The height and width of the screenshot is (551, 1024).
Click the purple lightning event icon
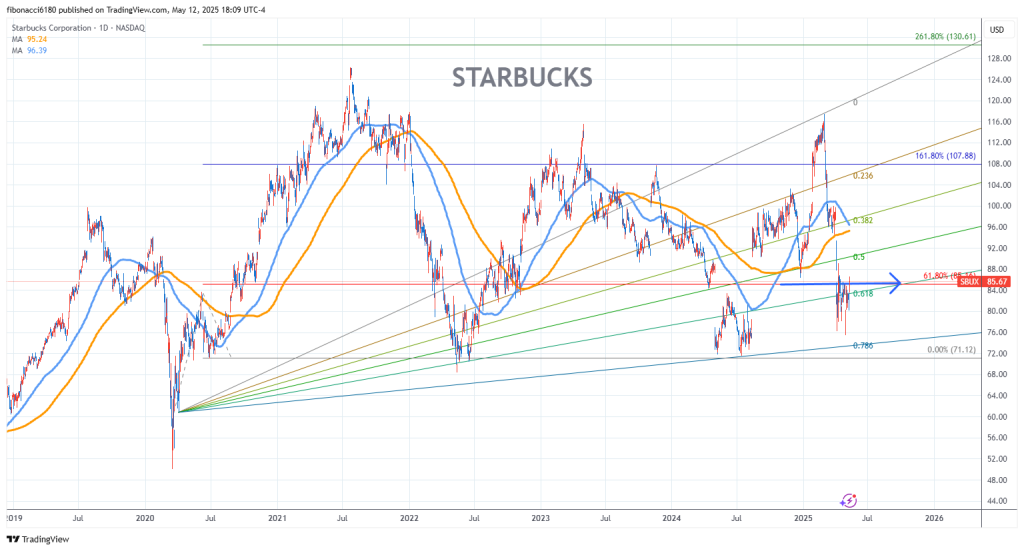849,500
